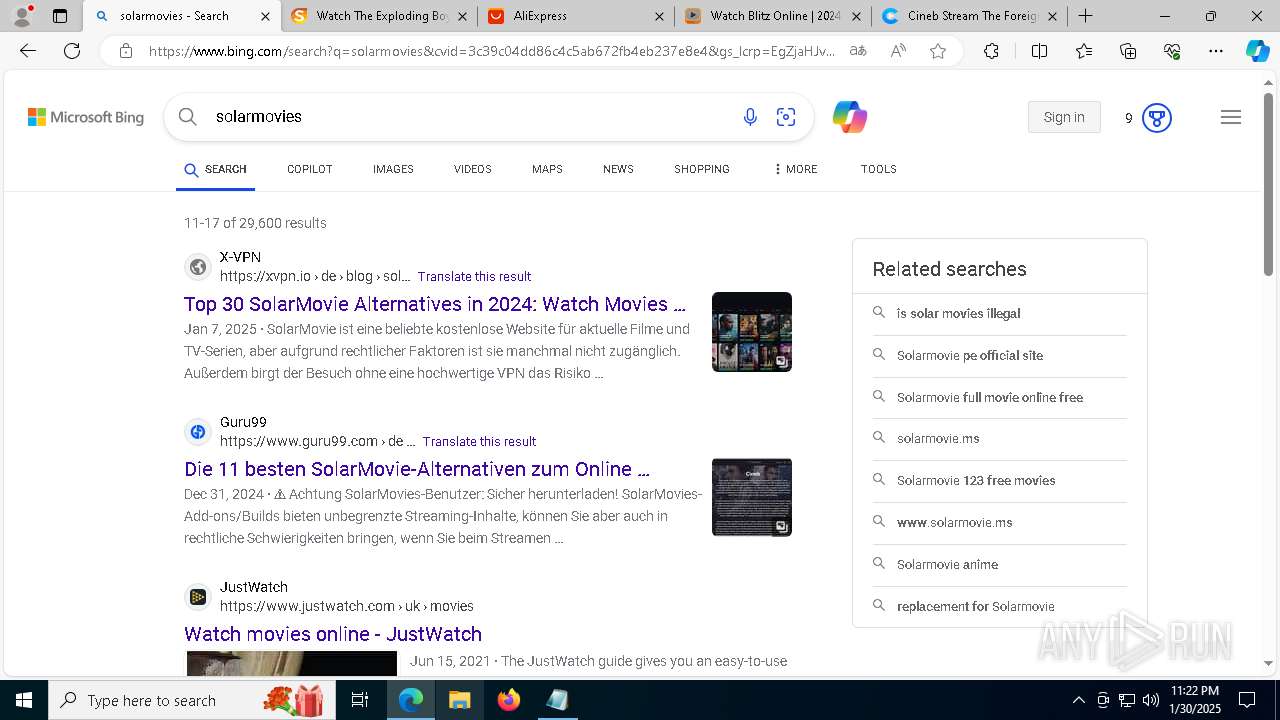Image resolution: width=1280 pixels, height=720 pixels.
Task: Open Top 30 SolarMovie Alternatives result
Action: [435, 304]
